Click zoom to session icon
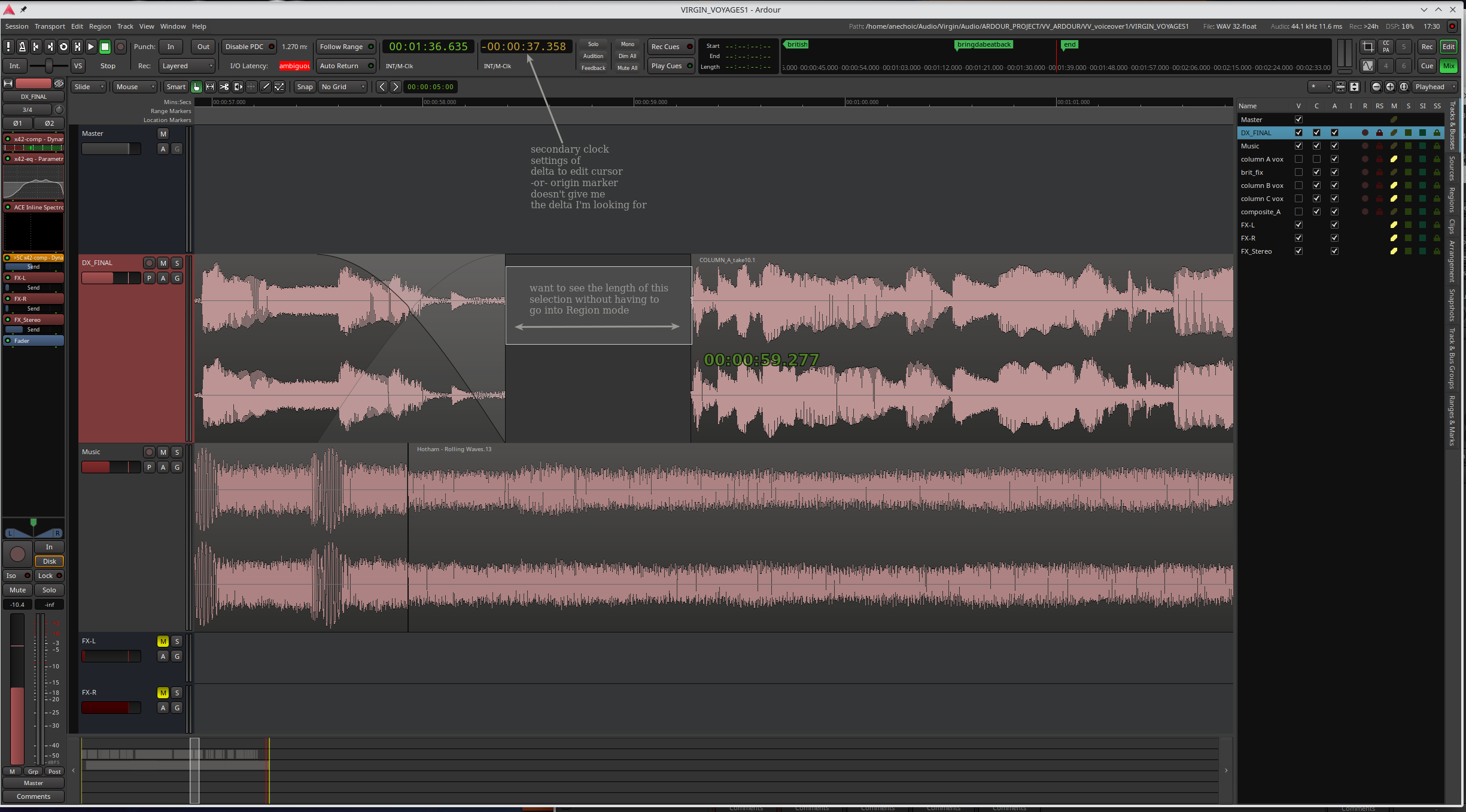This screenshot has width=1466, height=812. coord(1404,87)
